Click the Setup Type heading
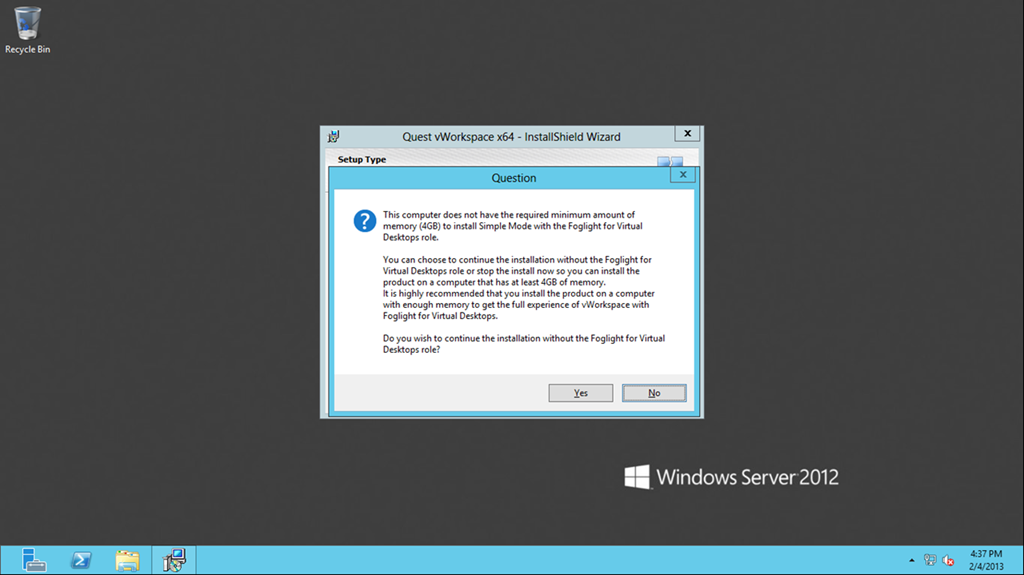The height and width of the screenshot is (575, 1024). (x=362, y=159)
